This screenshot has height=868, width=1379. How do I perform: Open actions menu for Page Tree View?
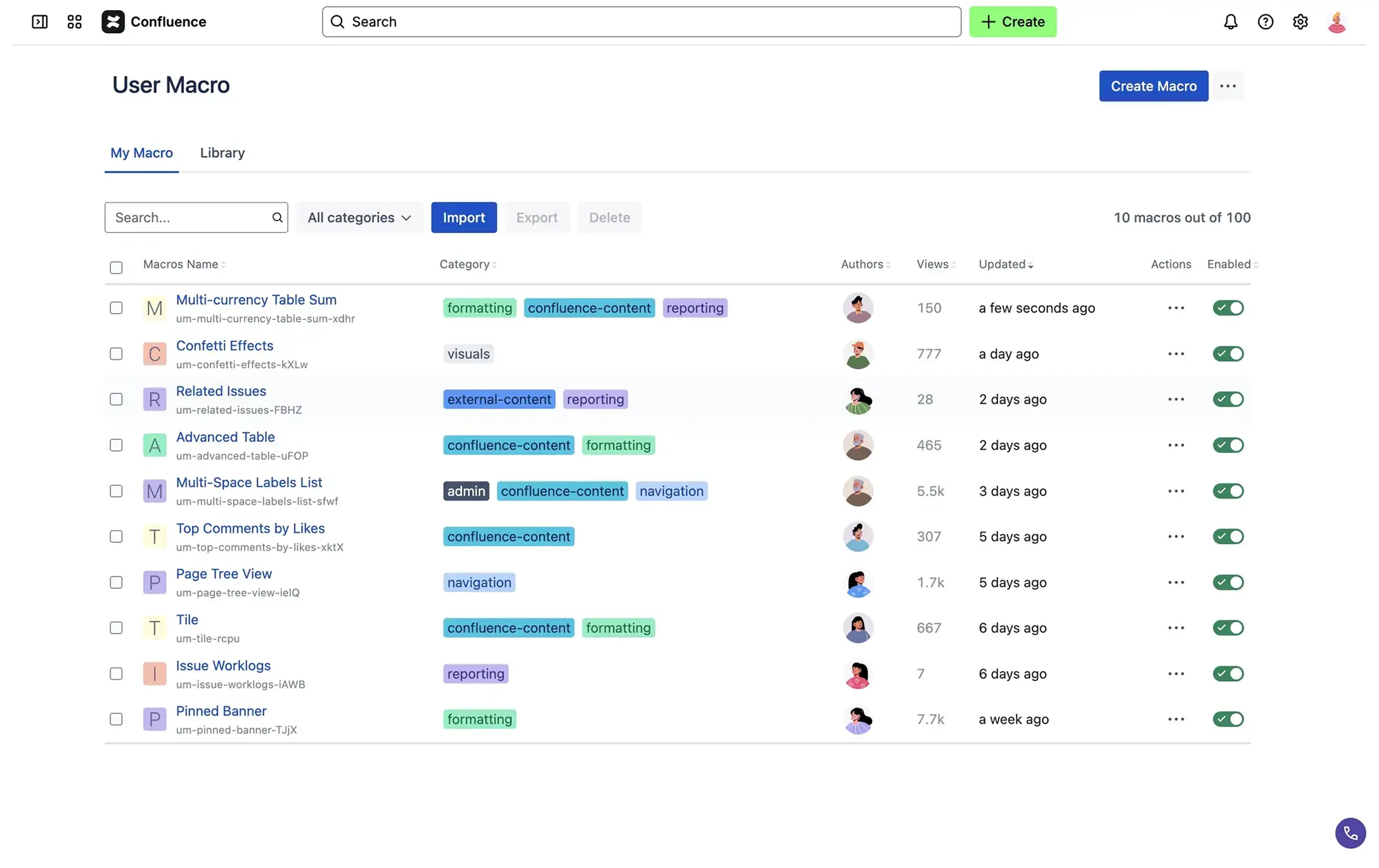tap(1176, 582)
